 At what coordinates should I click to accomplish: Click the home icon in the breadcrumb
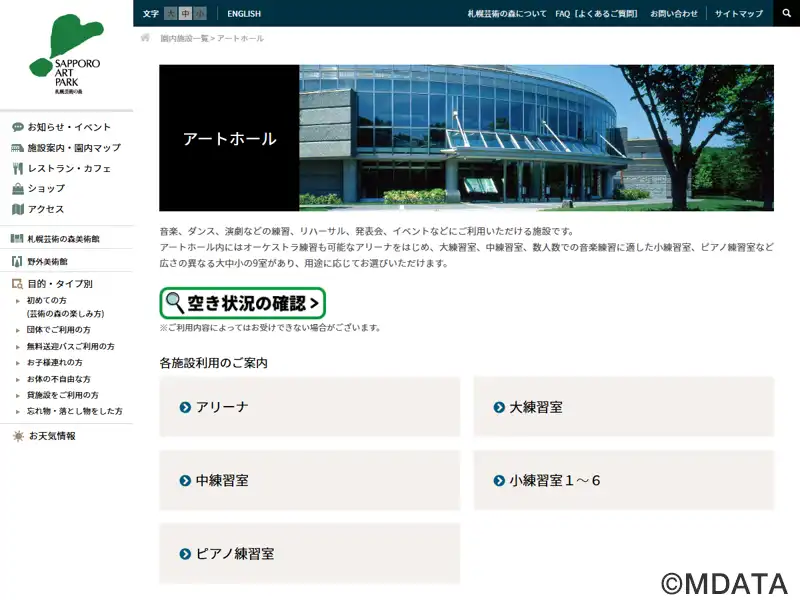click(145, 38)
